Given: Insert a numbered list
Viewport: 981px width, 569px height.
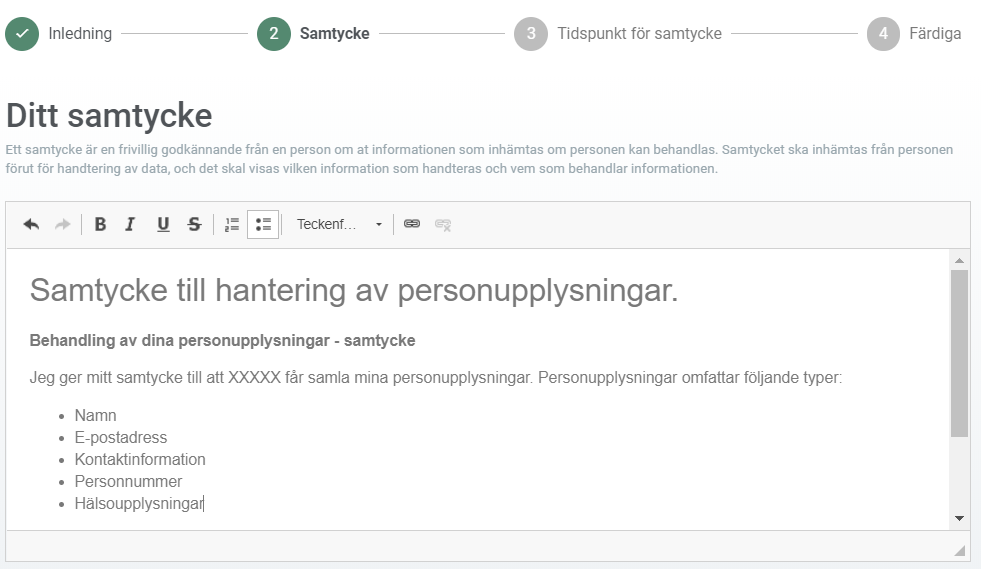Looking at the screenshot, I should coord(232,225).
